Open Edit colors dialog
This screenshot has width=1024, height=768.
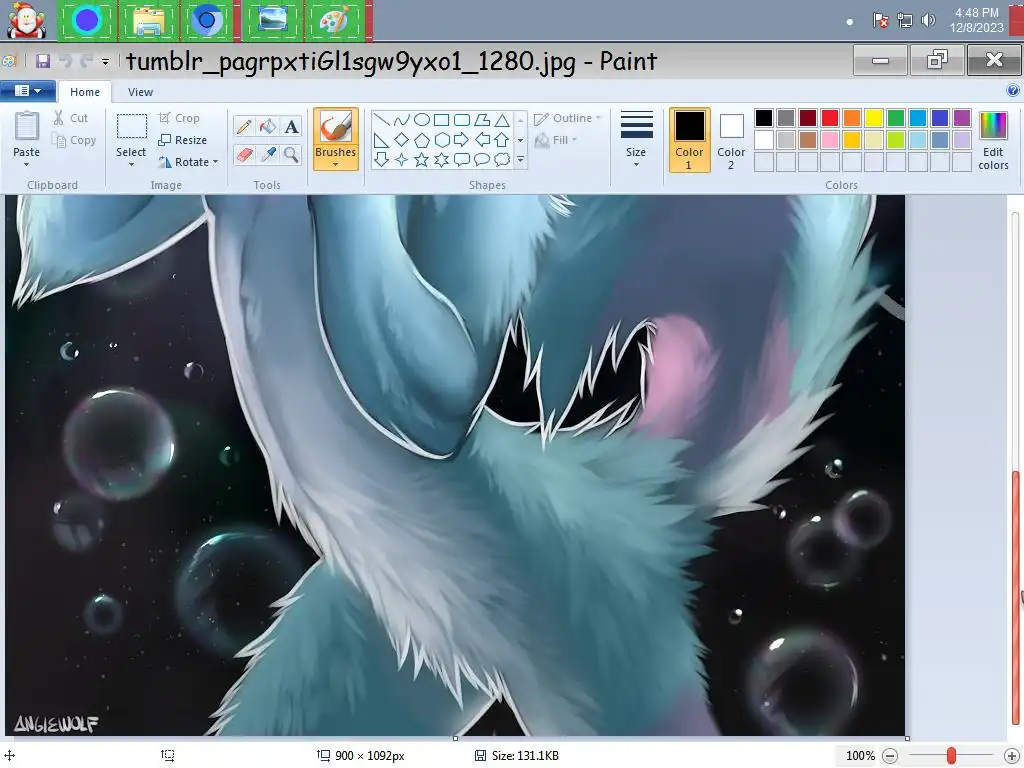(993, 140)
